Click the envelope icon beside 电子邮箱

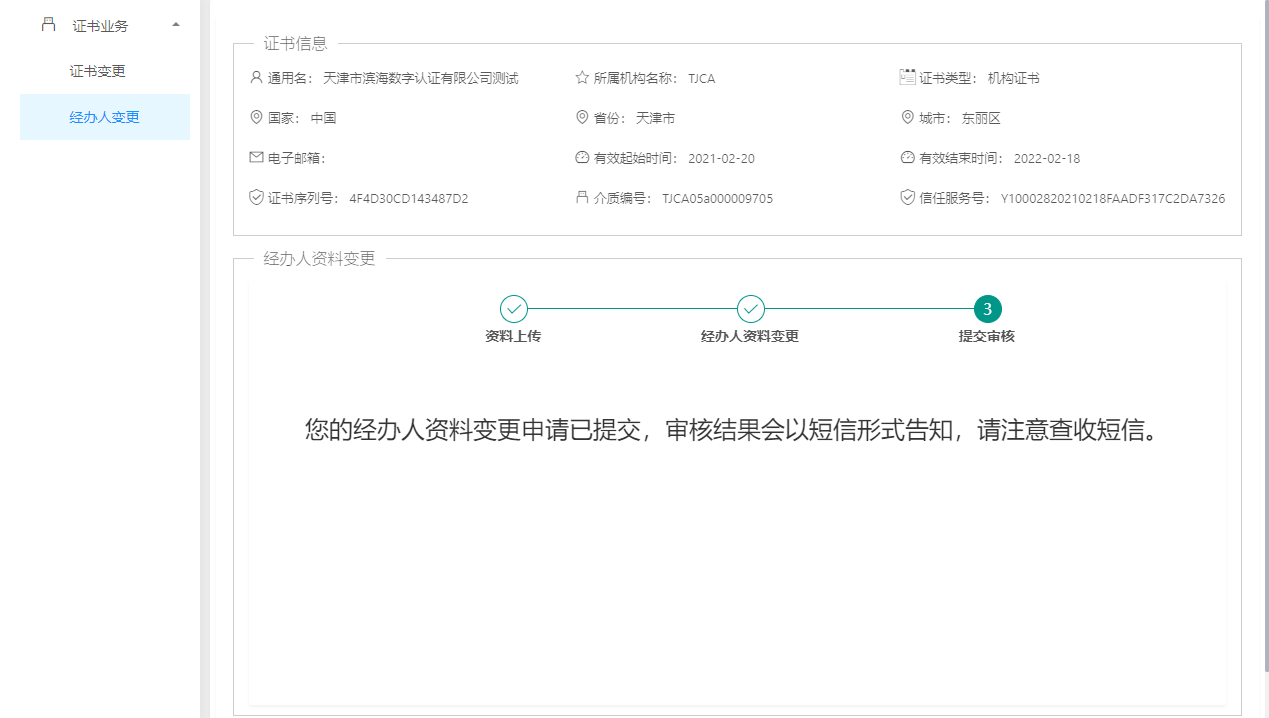(x=256, y=158)
